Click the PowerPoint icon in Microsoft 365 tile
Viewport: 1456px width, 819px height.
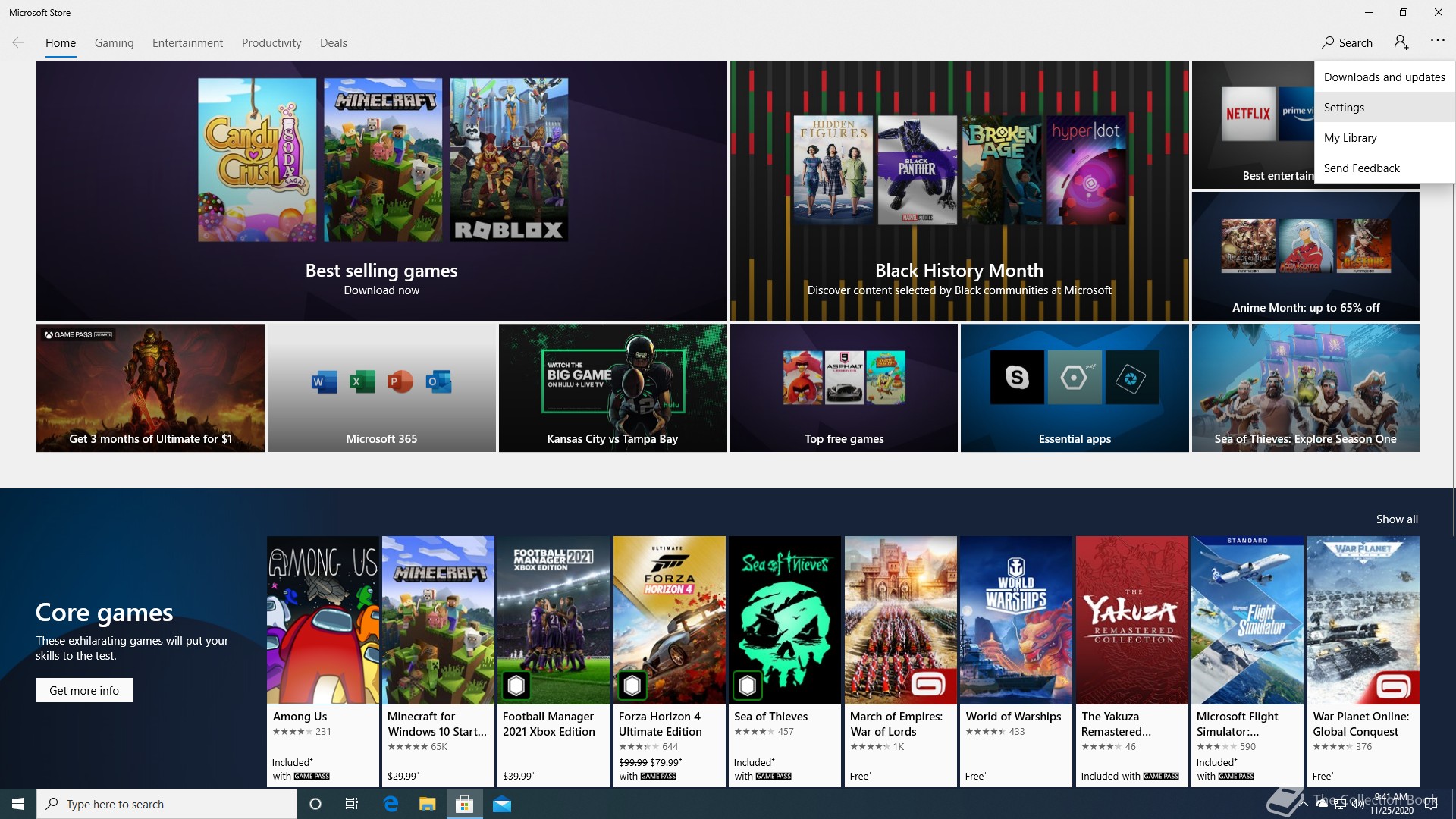pos(400,381)
